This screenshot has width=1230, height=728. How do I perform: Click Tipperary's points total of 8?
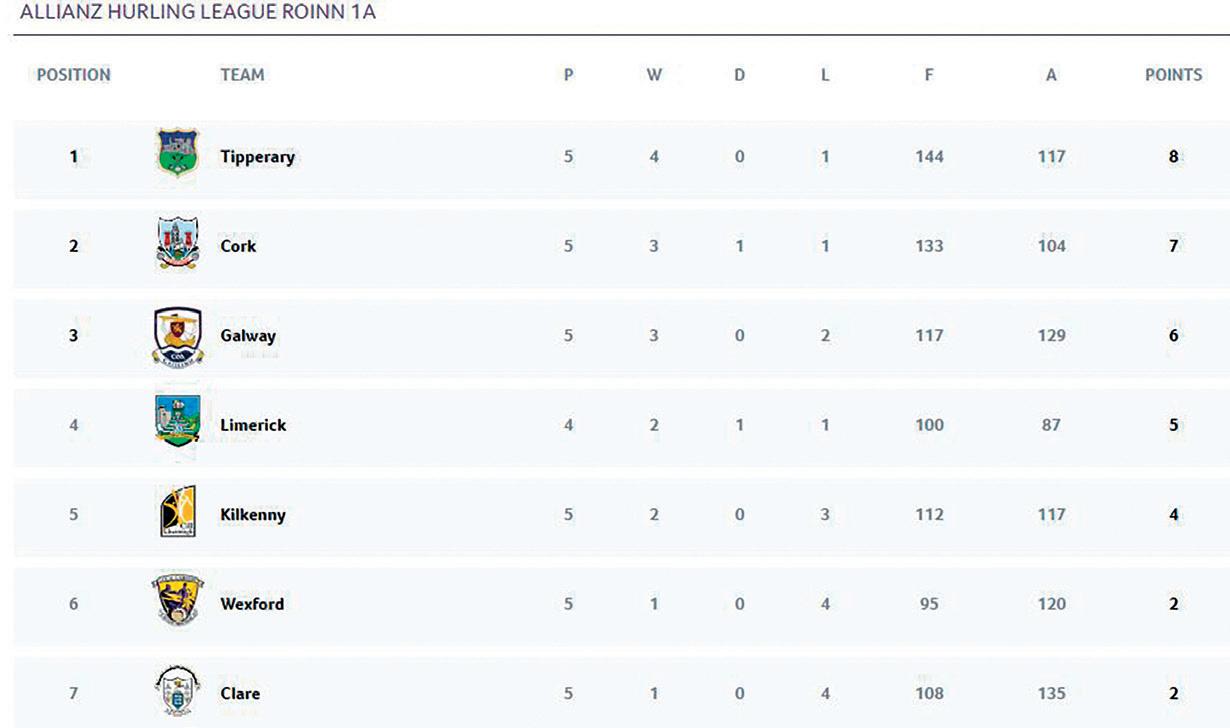tap(1173, 157)
